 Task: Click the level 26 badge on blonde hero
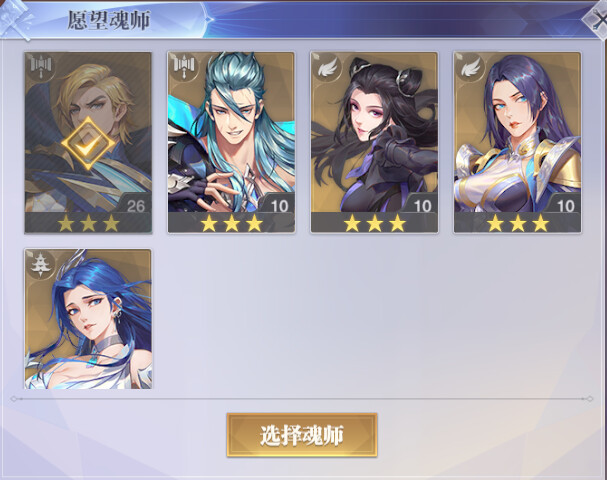click(x=135, y=205)
